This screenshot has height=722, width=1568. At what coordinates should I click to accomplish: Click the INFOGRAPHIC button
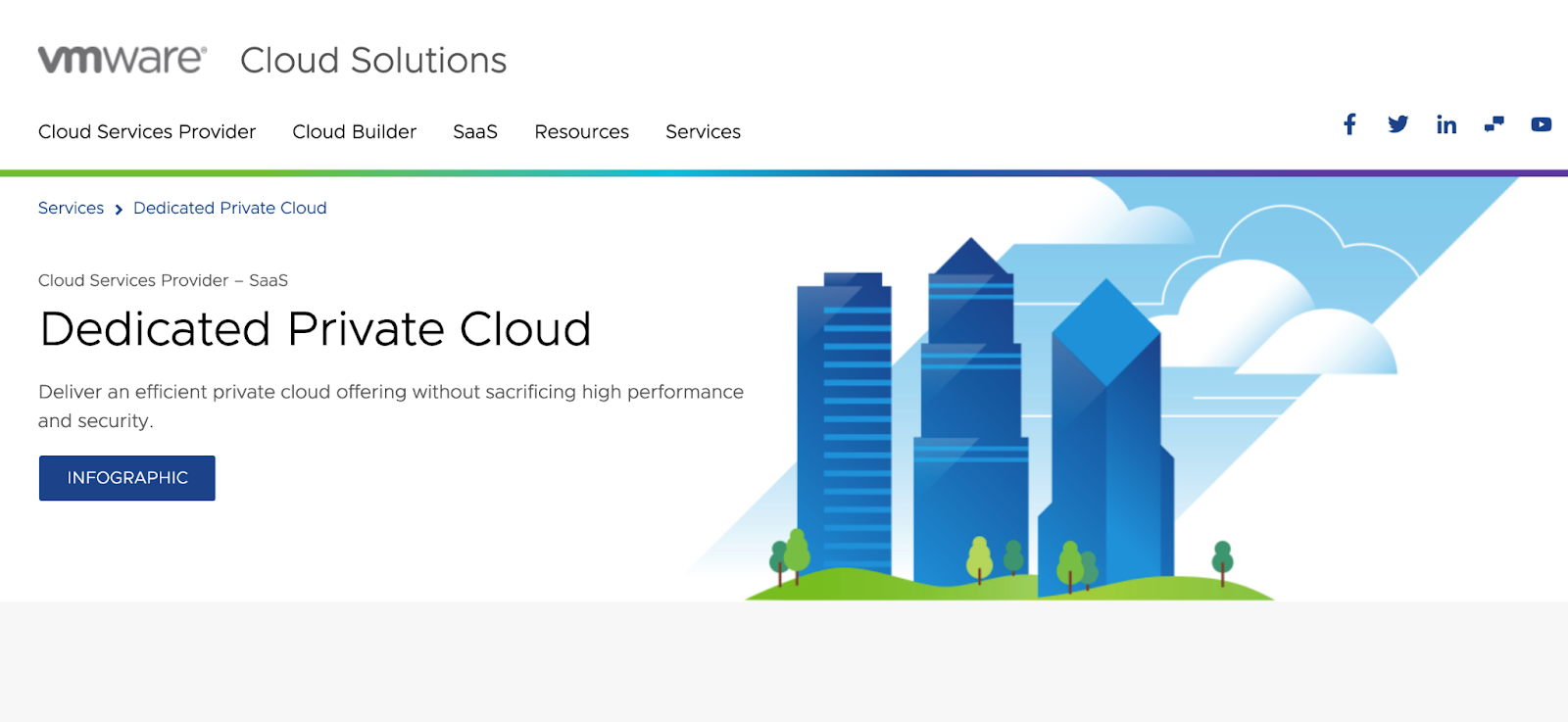tap(127, 478)
